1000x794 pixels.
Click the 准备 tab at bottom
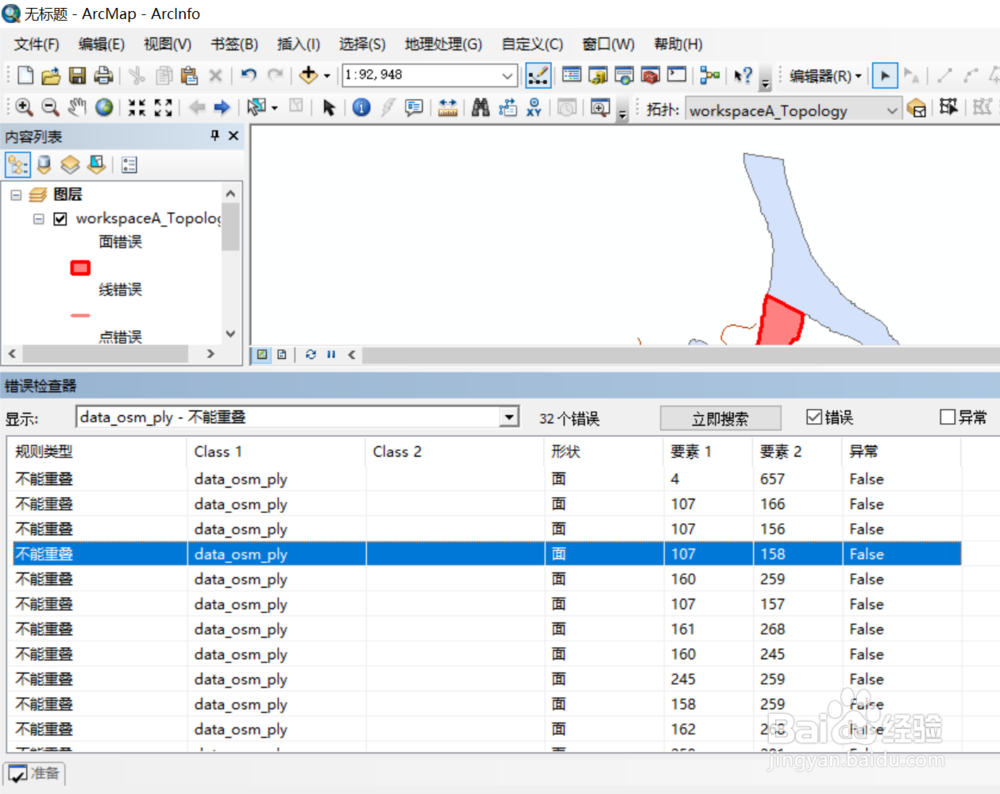tap(35, 774)
